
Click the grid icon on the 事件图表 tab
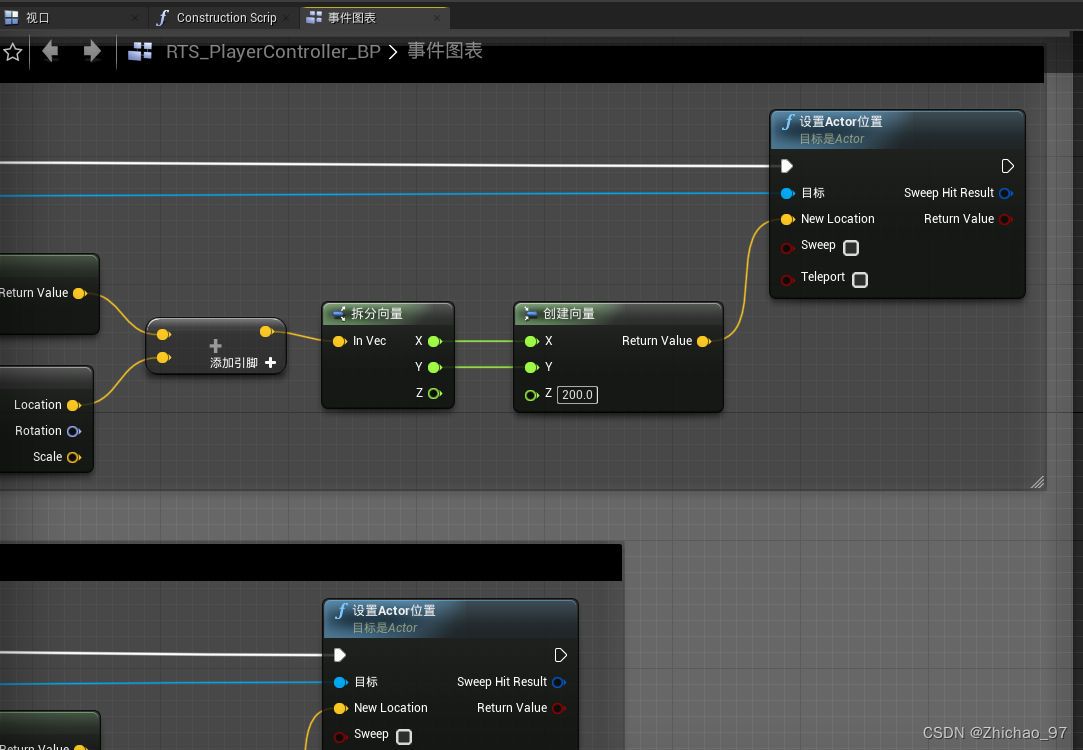[313, 17]
